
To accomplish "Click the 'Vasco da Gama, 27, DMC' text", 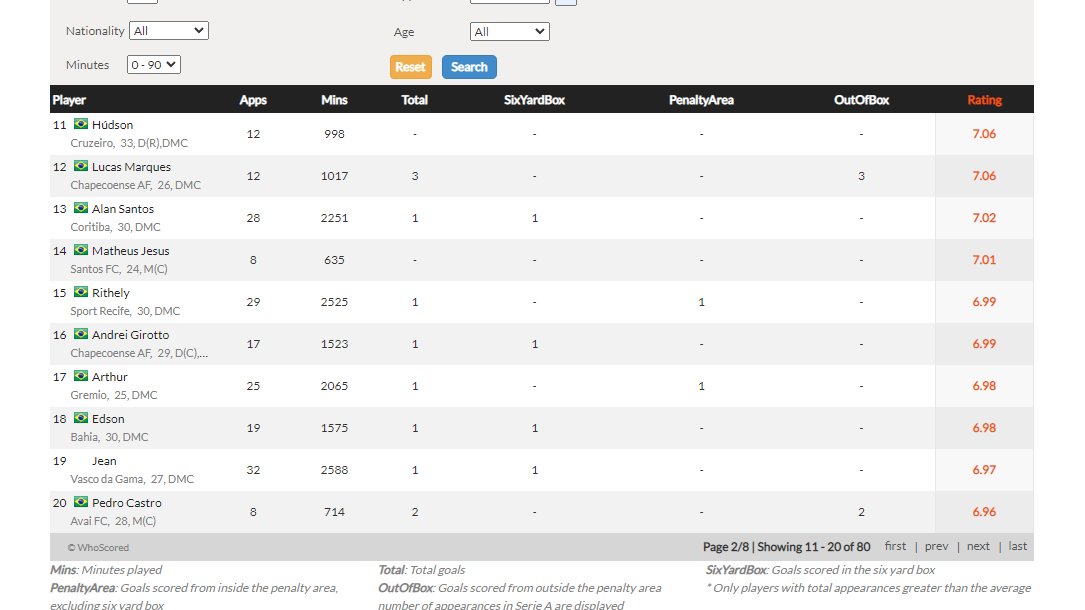I will point(132,479).
